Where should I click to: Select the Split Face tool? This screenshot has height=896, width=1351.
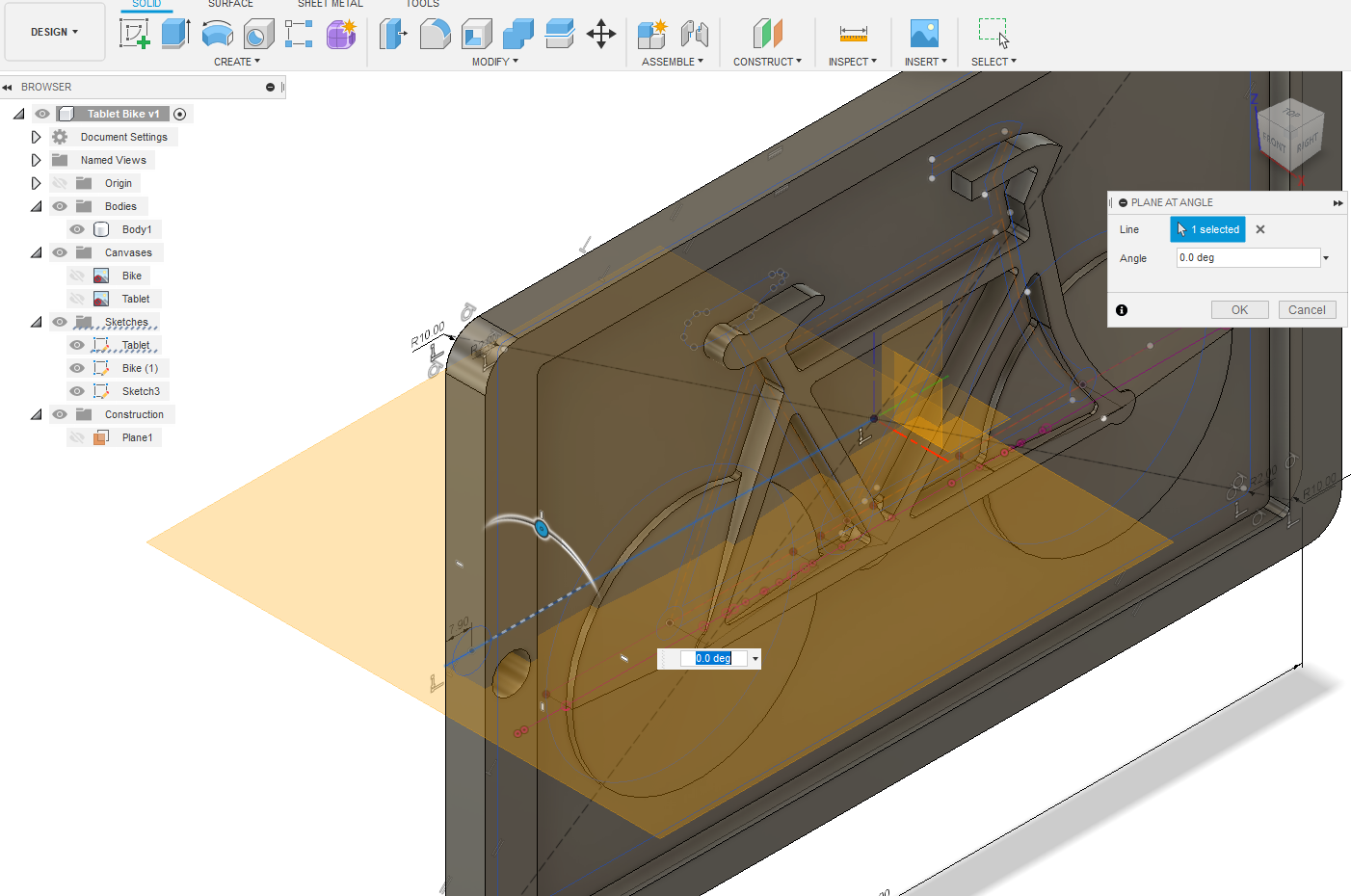pyautogui.click(x=559, y=34)
